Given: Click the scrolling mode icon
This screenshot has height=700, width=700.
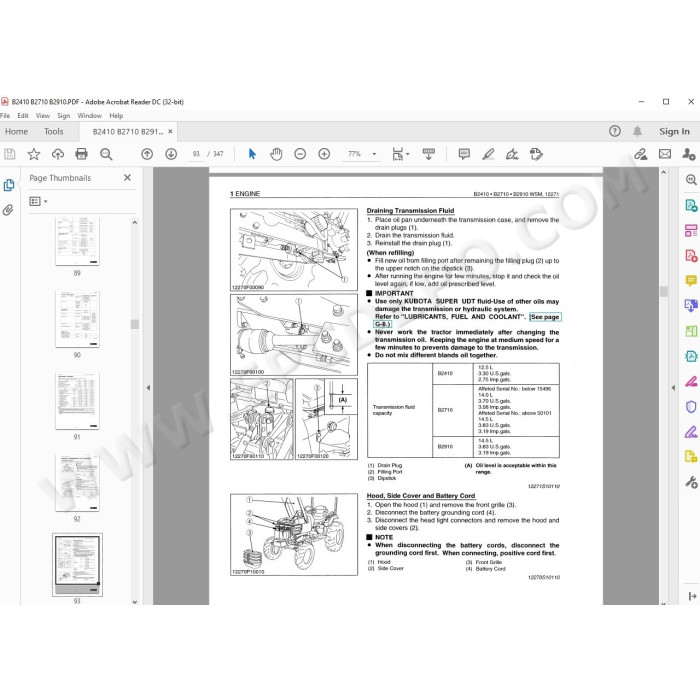Looking at the screenshot, I should click(429, 154).
